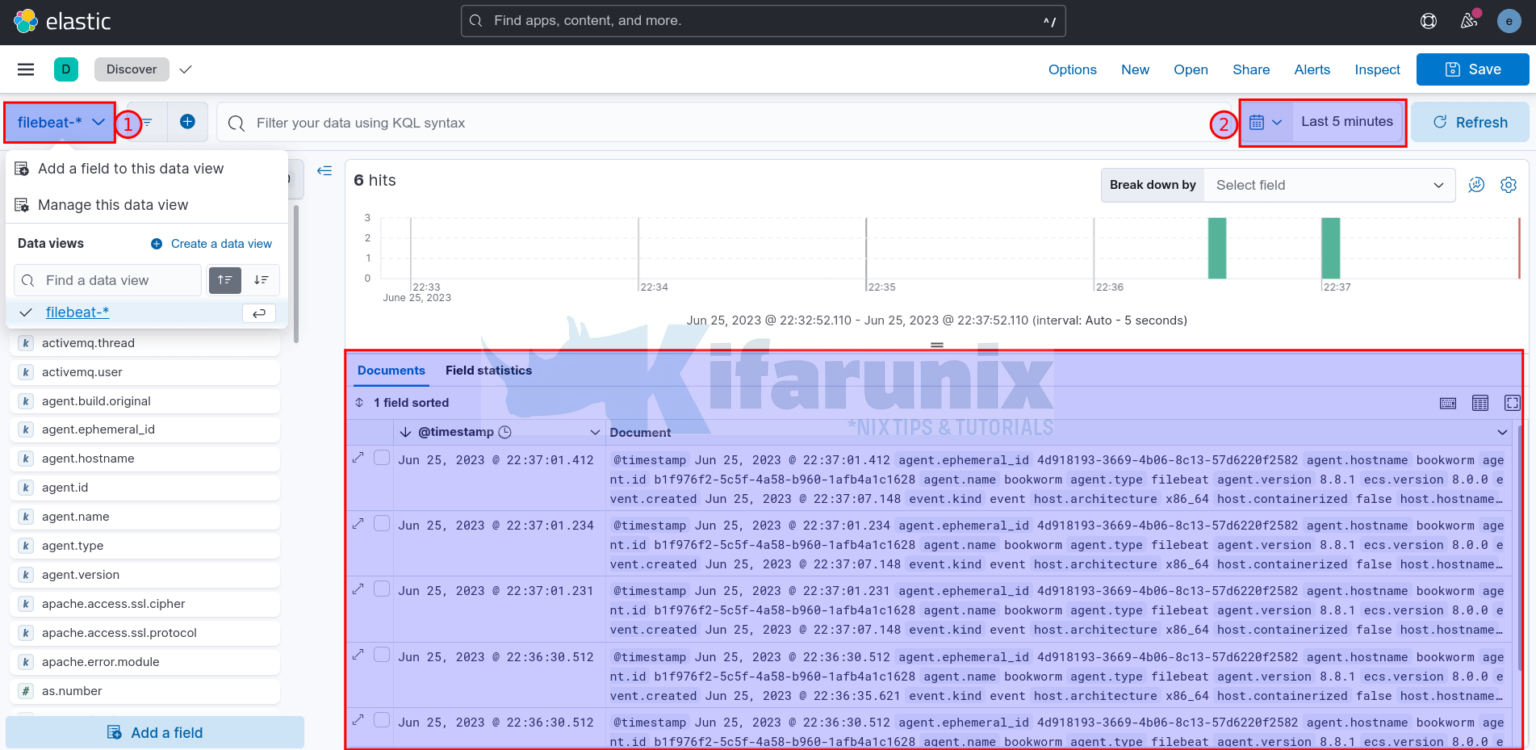This screenshot has width=1536, height=750.
Task: Select the Documents tab
Action: click(x=391, y=370)
